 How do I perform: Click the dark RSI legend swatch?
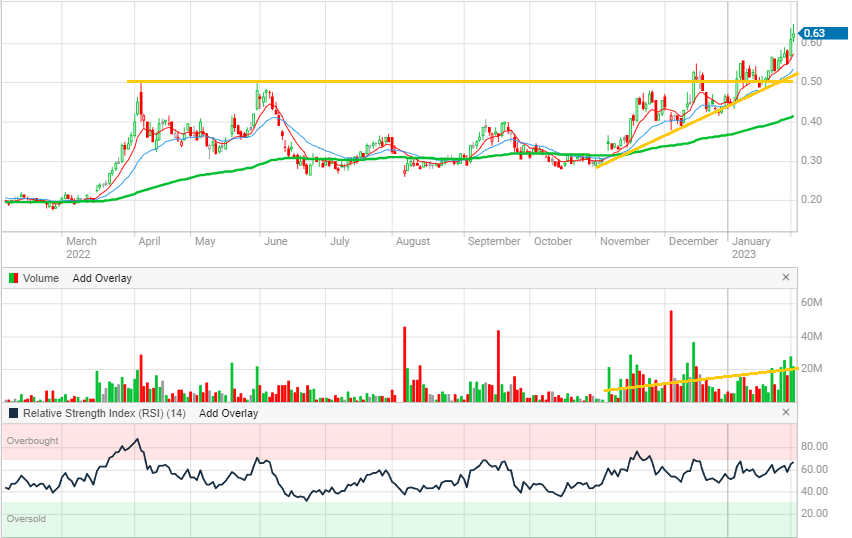(13, 413)
